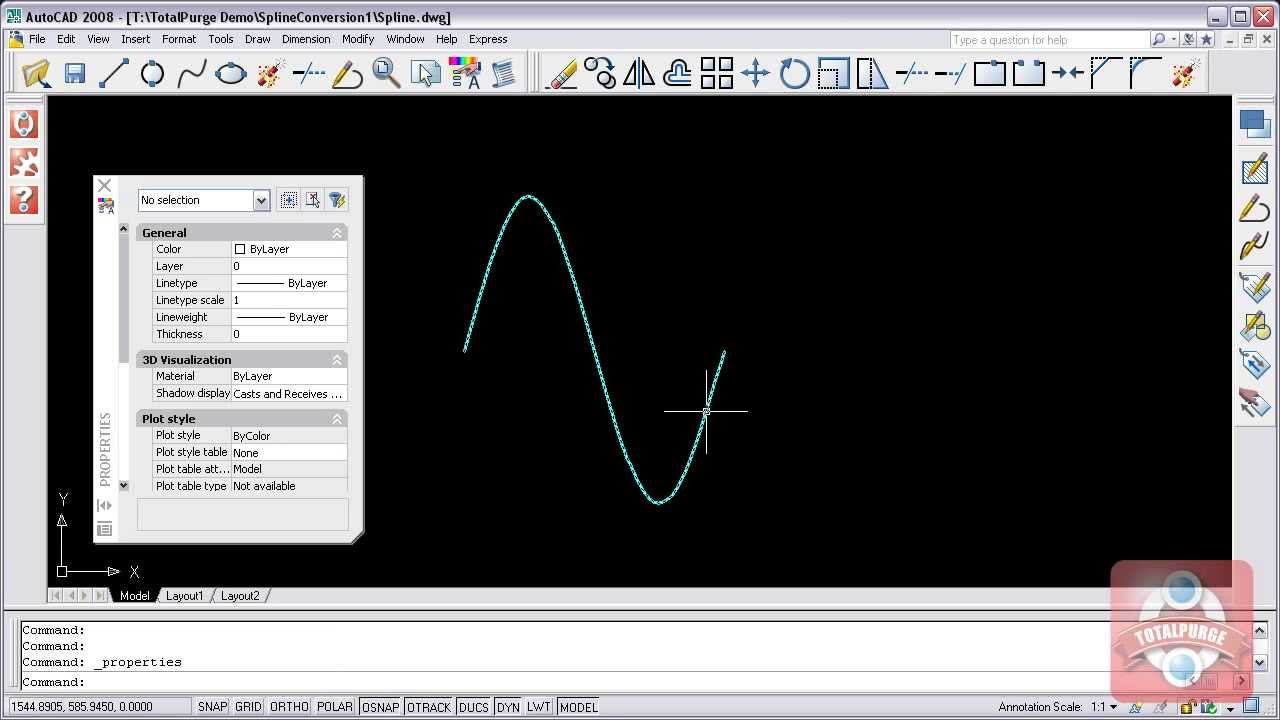Toggle POLAR tracking in status bar
Image resolution: width=1280 pixels, height=720 pixels.
(335, 707)
